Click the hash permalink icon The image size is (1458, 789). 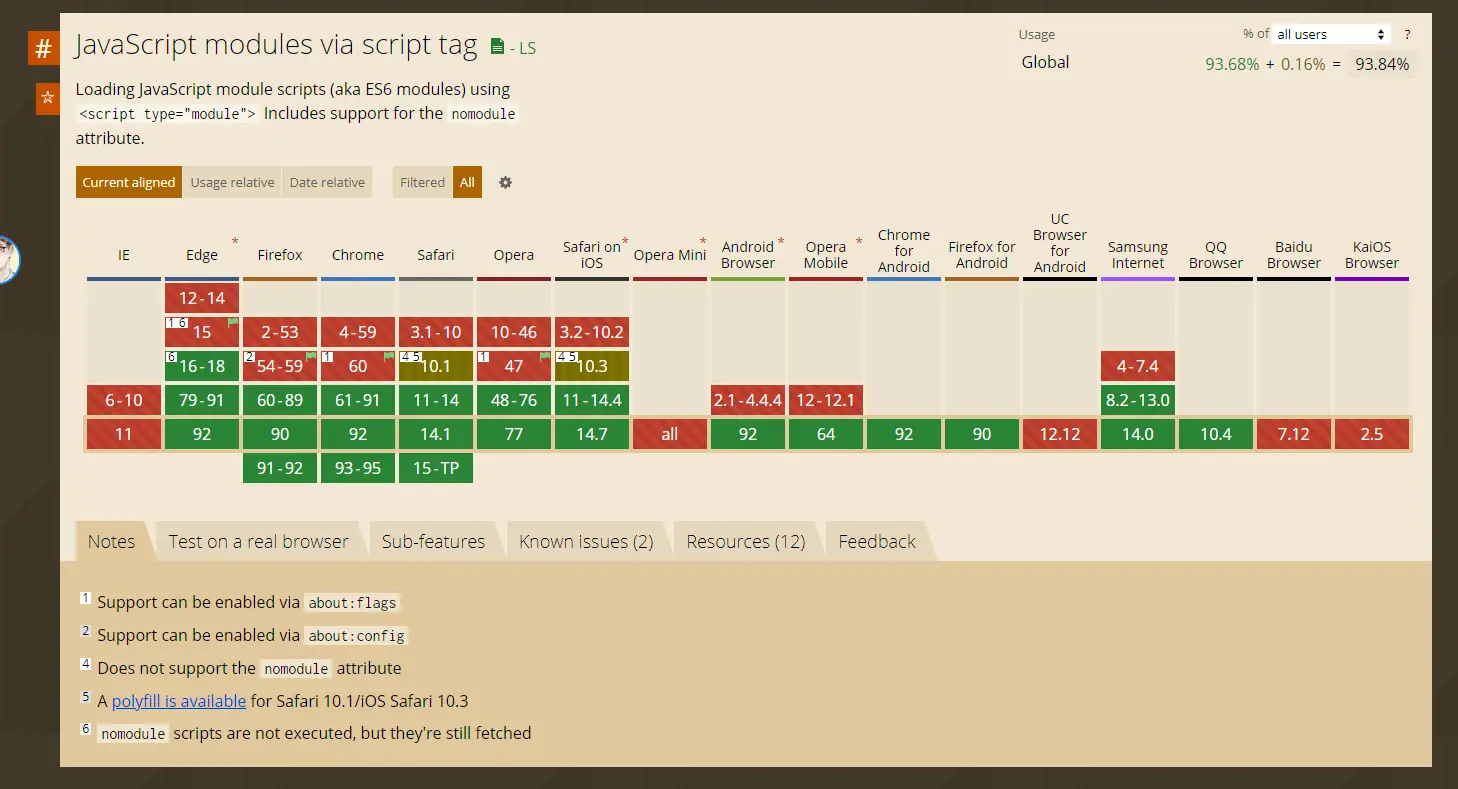(x=43, y=48)
